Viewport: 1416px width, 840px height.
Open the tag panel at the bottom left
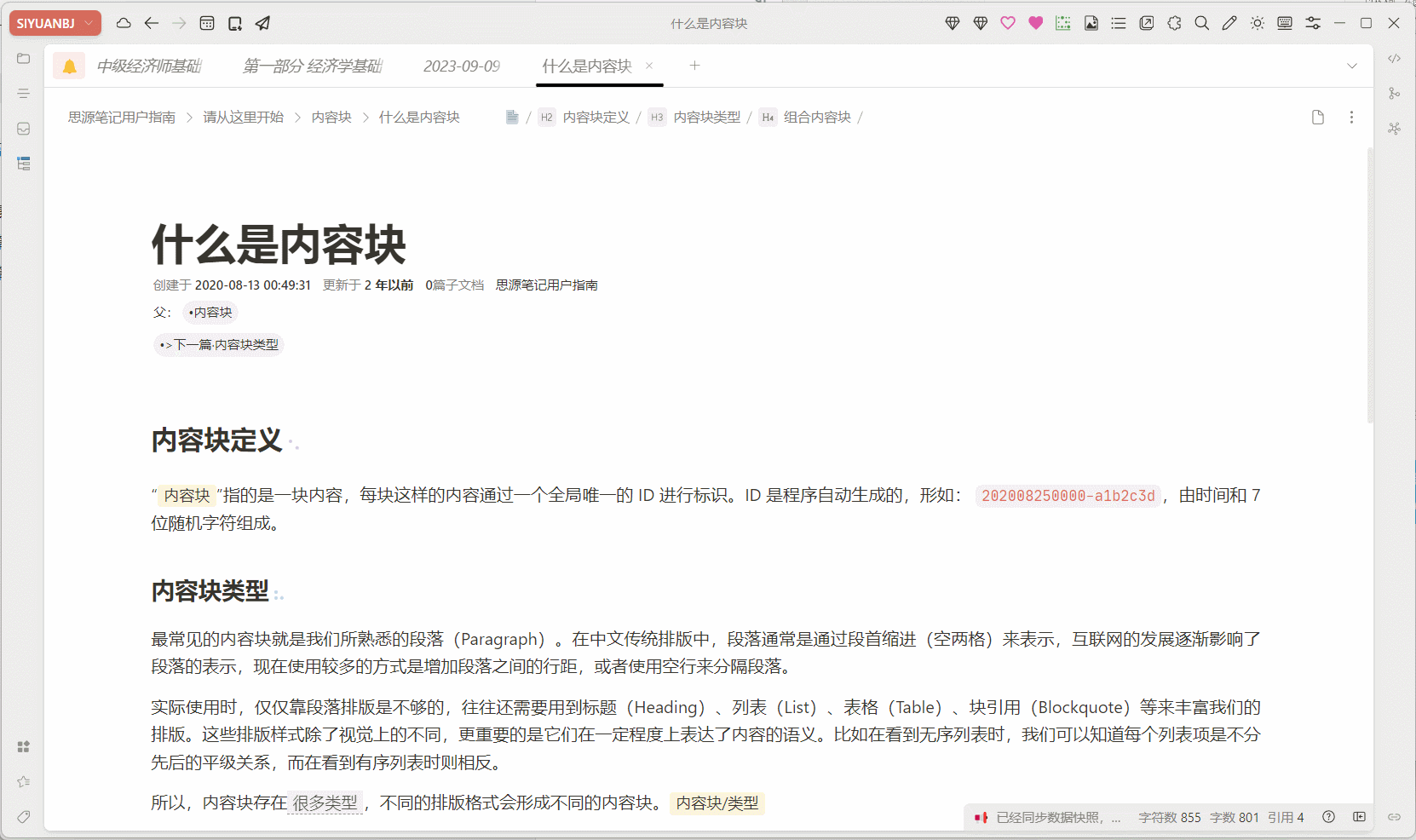[x=23, y=817]
